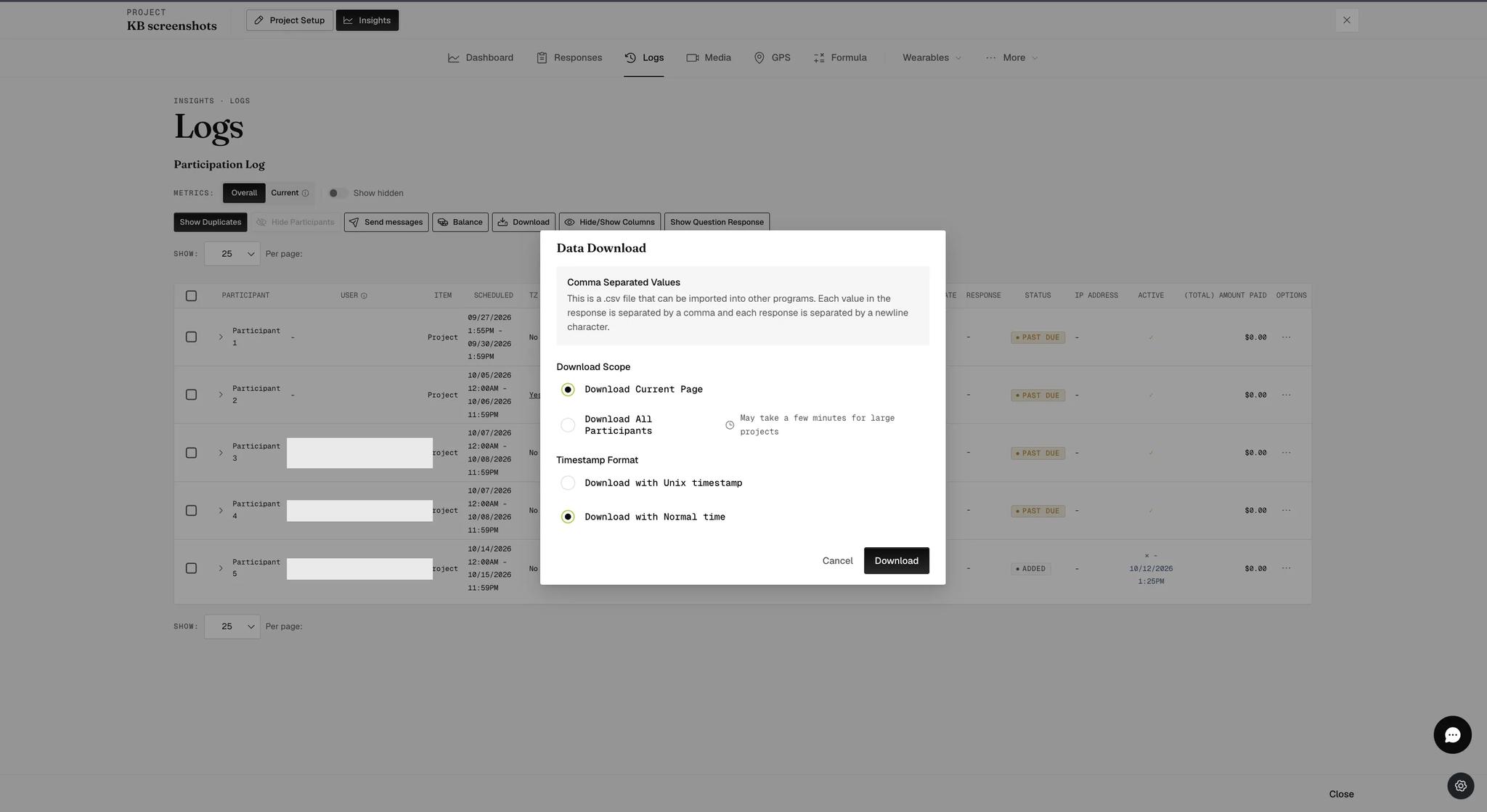Select Download Current Page radio option
Viewport: 1487px width, 812px height.
click(568, 390)
